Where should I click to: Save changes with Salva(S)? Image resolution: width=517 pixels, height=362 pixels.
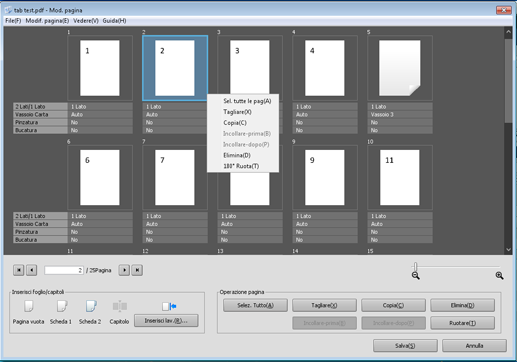coord(405,346)
